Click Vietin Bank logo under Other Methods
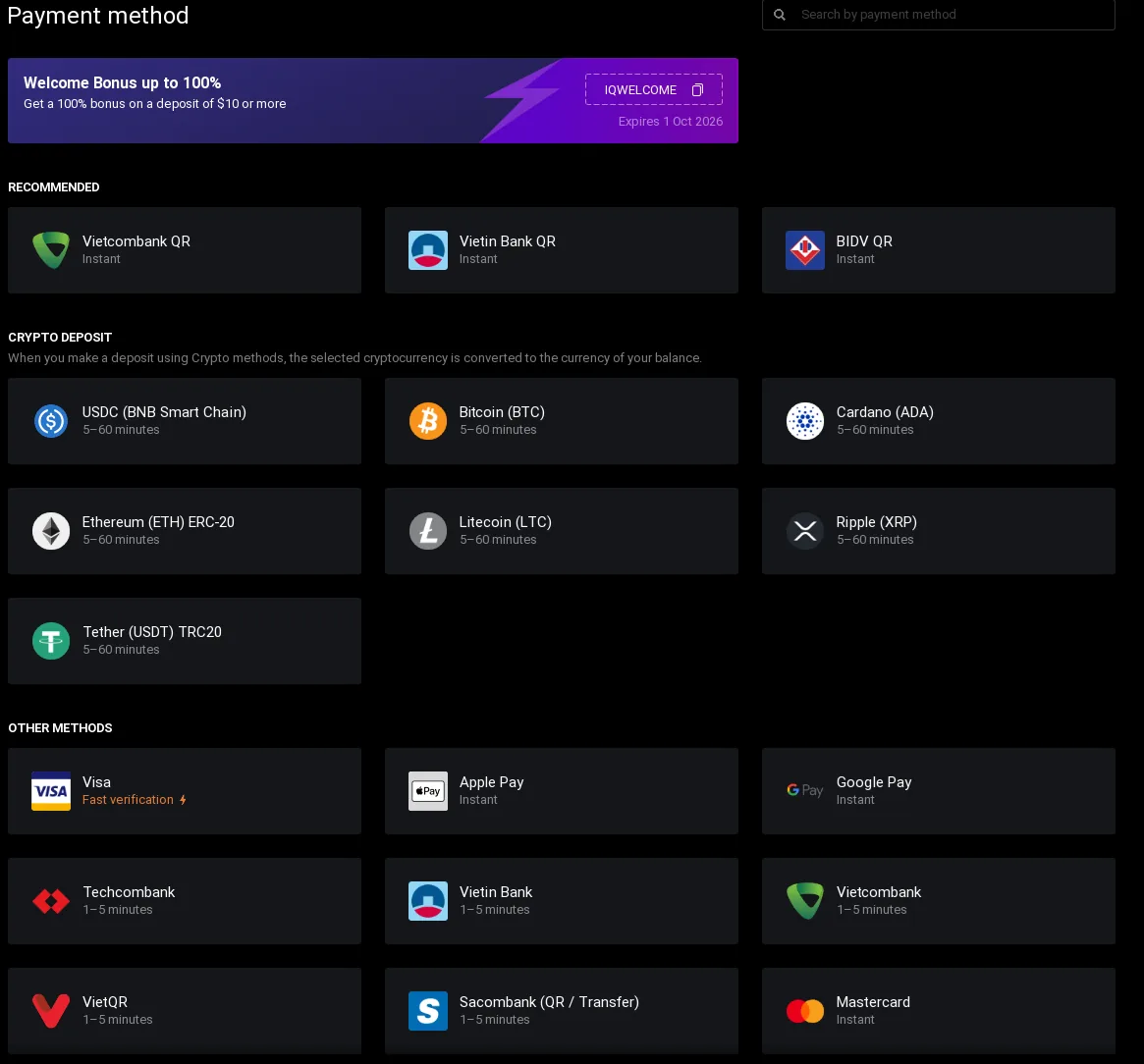The width and height of the screenshot is (1144, 1064). click(428, 901)
